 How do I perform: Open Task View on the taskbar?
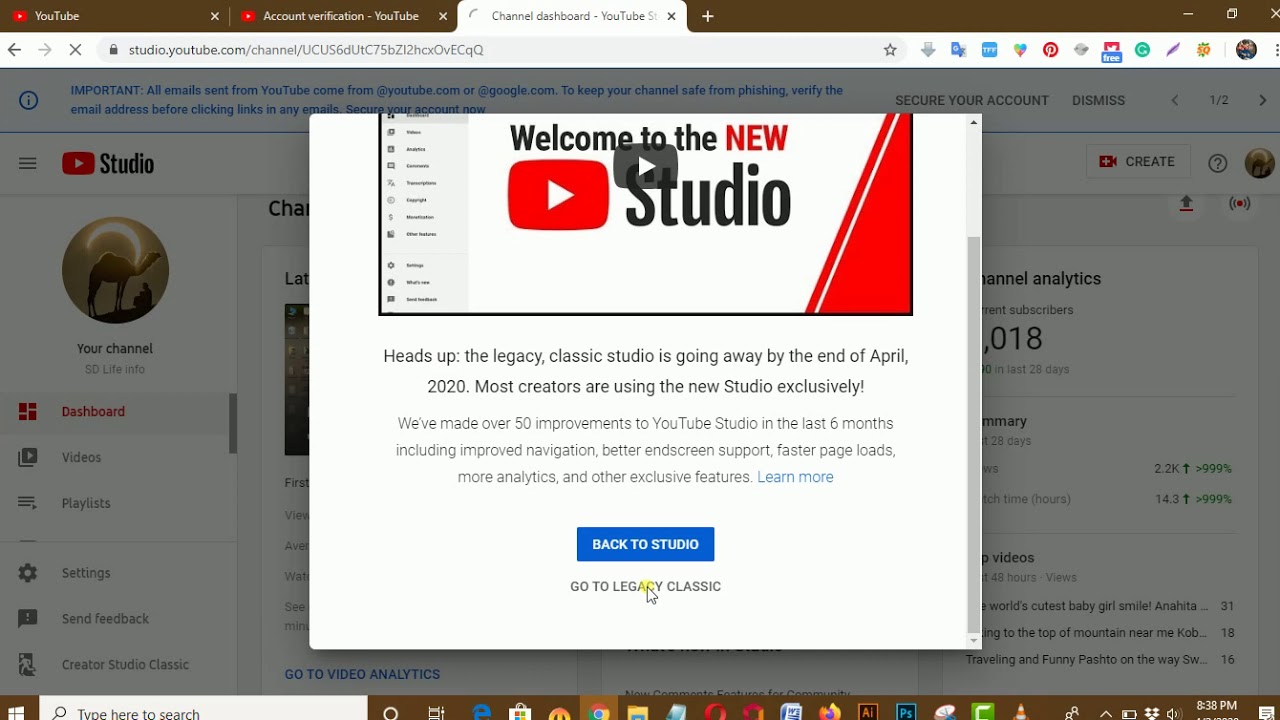click(x=436, y=713)
